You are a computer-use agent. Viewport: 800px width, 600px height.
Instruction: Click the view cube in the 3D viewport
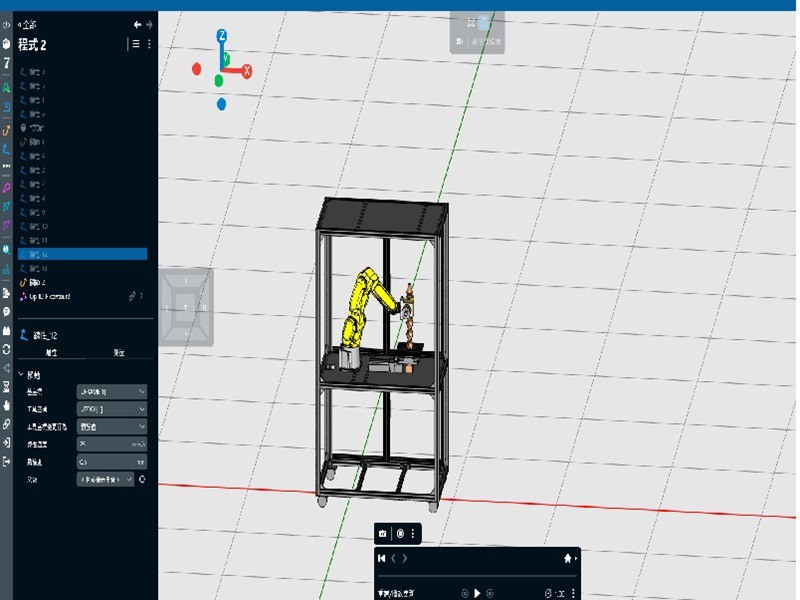(187, 307)
